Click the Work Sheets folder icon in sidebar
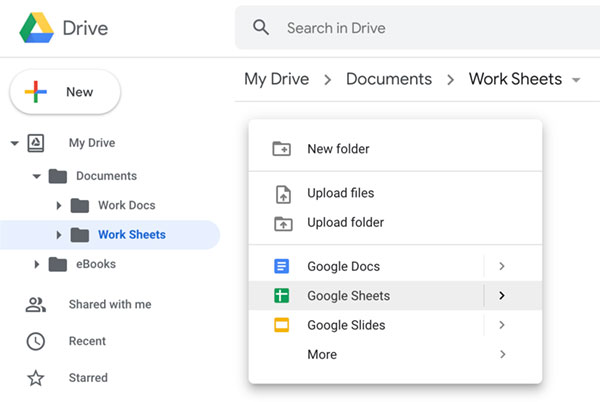 point(80,235)
